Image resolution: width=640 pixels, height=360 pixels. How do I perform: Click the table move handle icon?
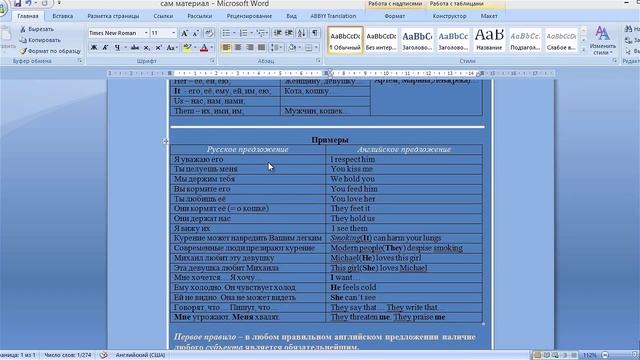coord(165,142)
